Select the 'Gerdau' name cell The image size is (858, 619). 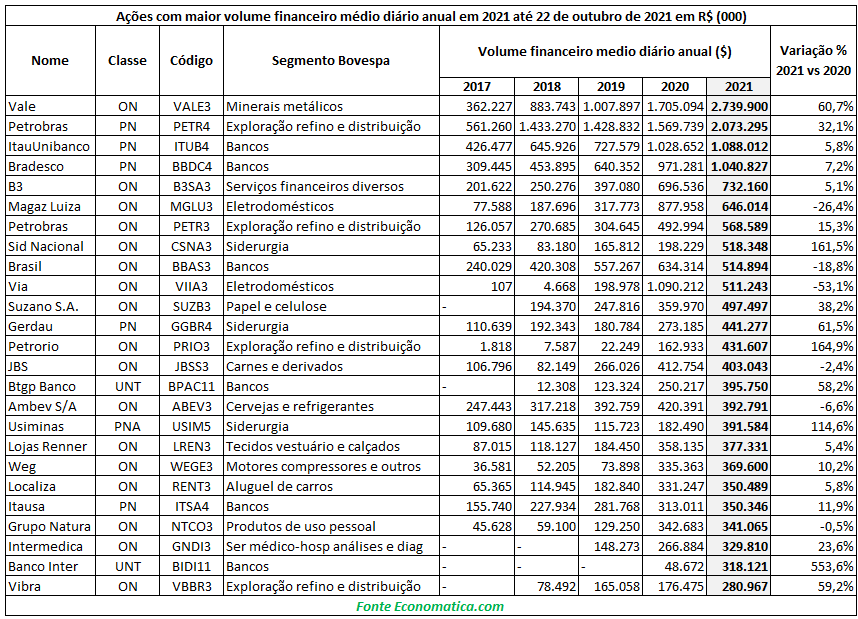pyautogui.click(x=50, y=326)
